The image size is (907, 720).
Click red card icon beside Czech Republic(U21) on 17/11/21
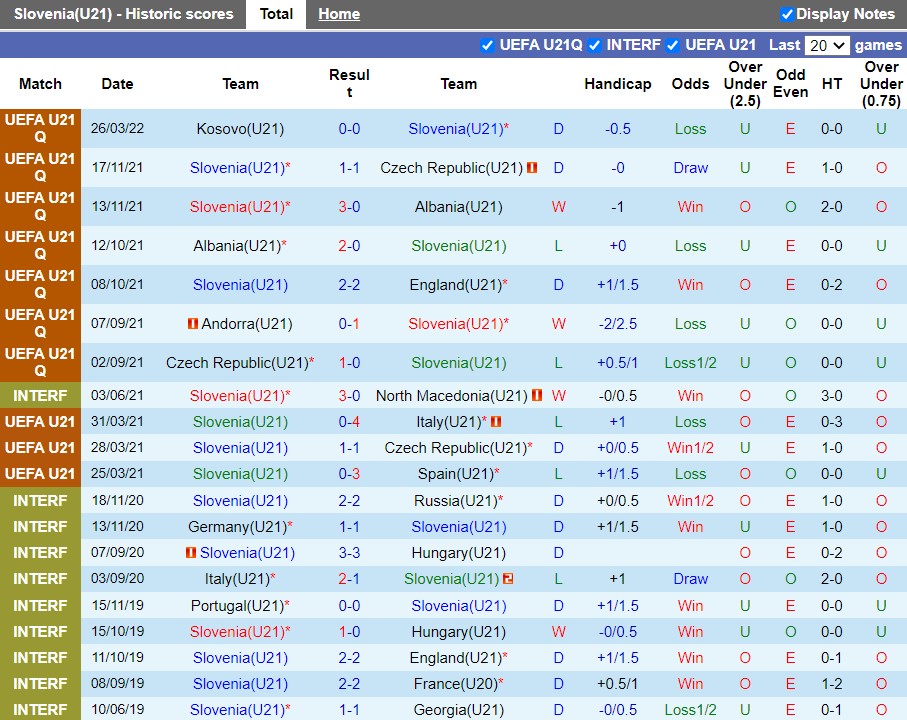tap(532, 168)
